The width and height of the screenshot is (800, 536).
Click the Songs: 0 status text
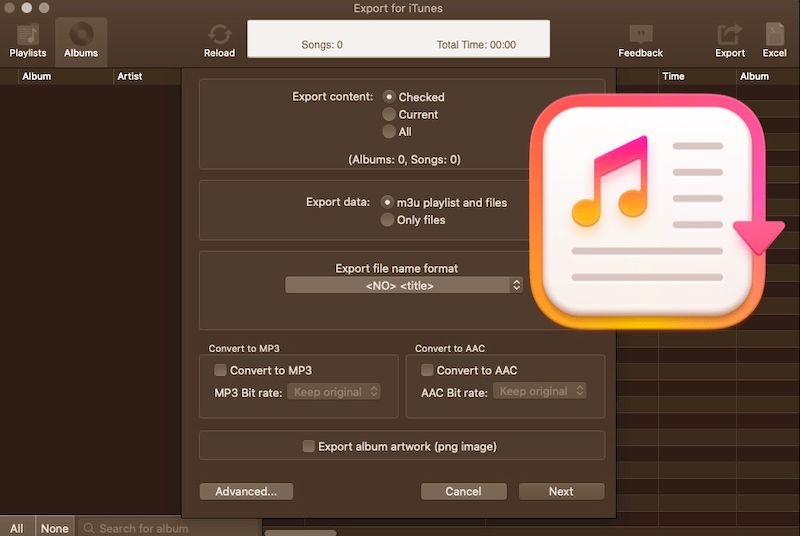click(322, 45)
